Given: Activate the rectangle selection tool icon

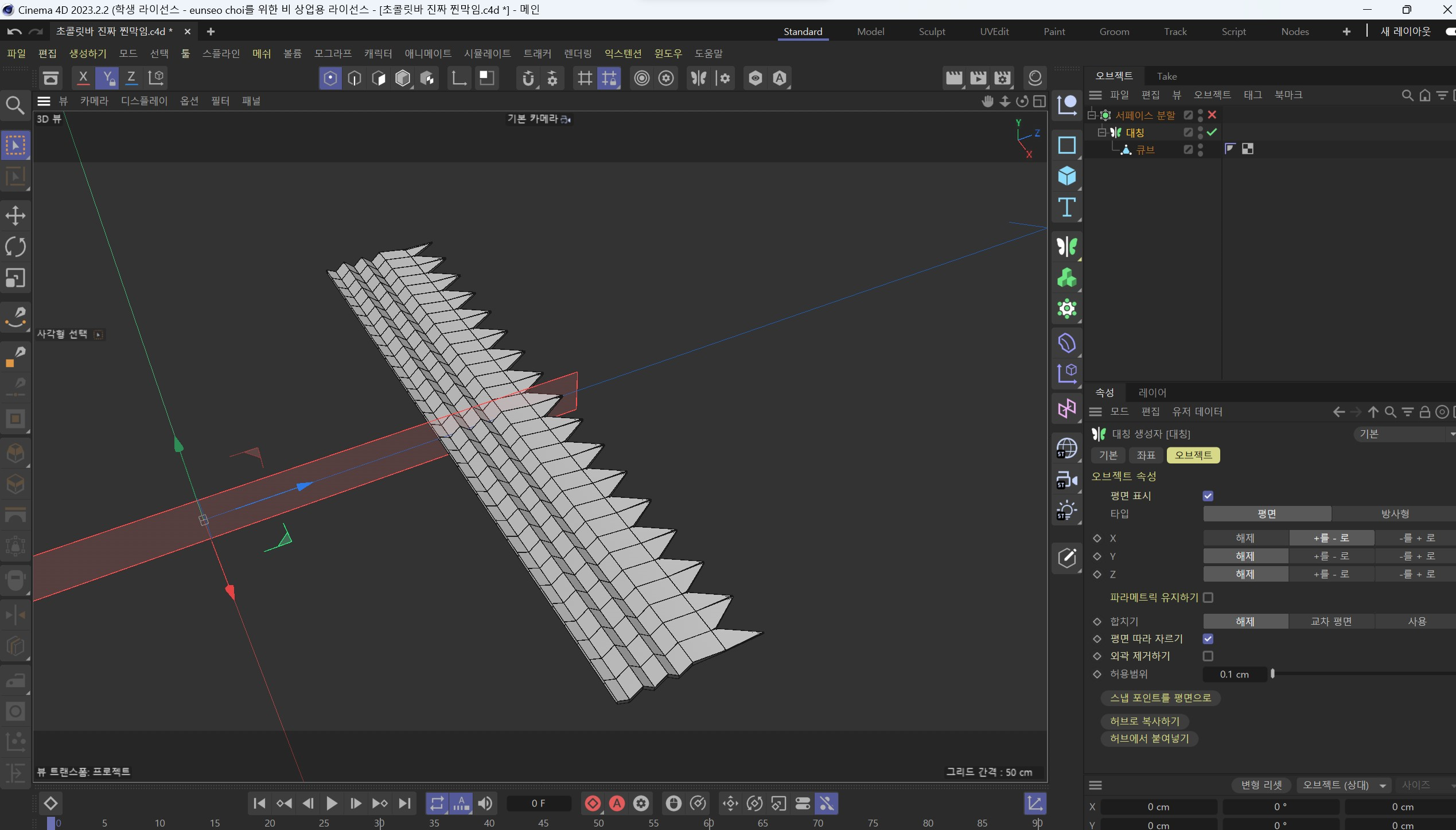Looking at the screenshot, I should coord(15,146).
